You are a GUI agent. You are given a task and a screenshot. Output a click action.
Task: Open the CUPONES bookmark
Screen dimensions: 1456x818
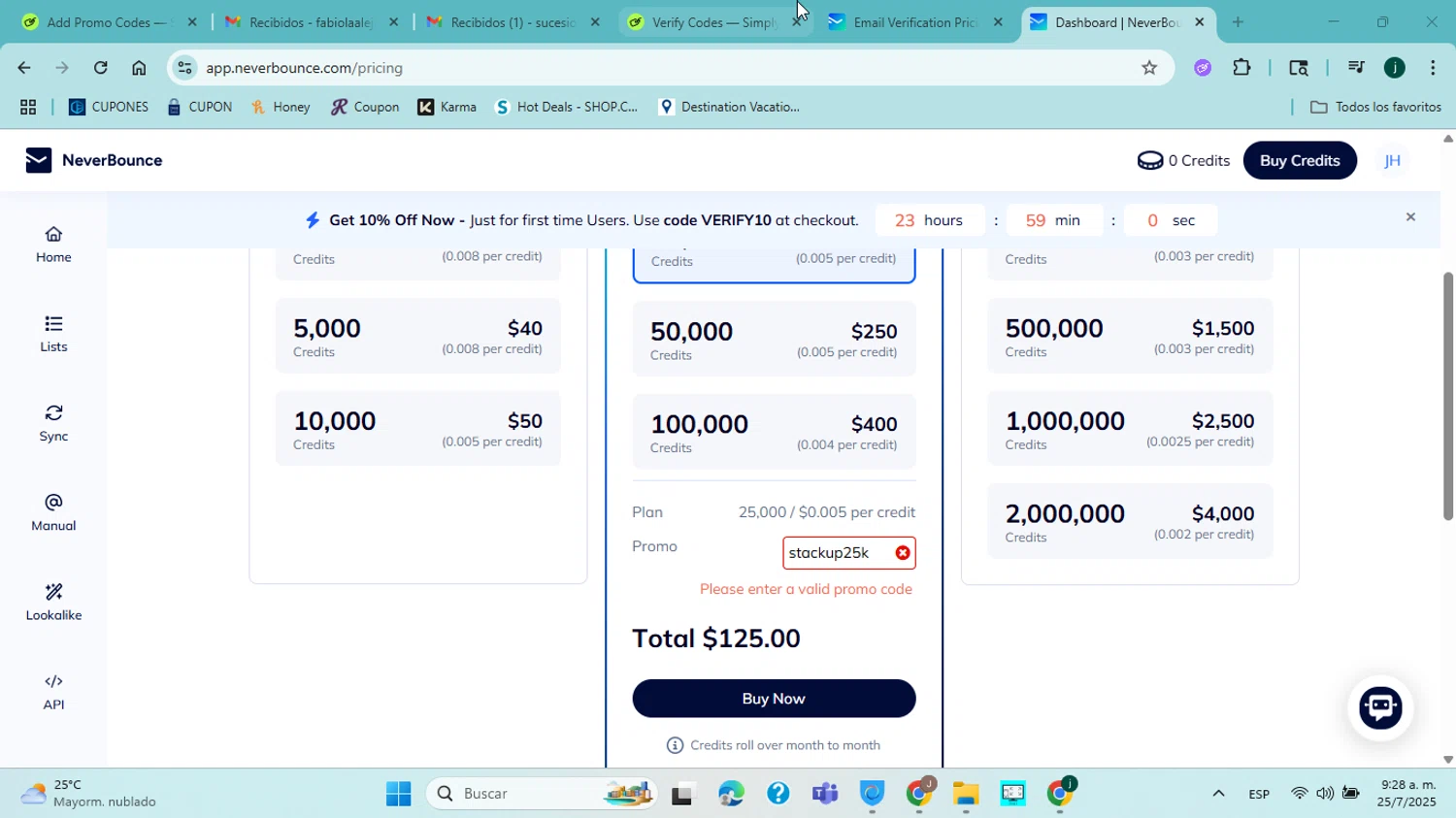pyautogui.click(x=109, y=107)
